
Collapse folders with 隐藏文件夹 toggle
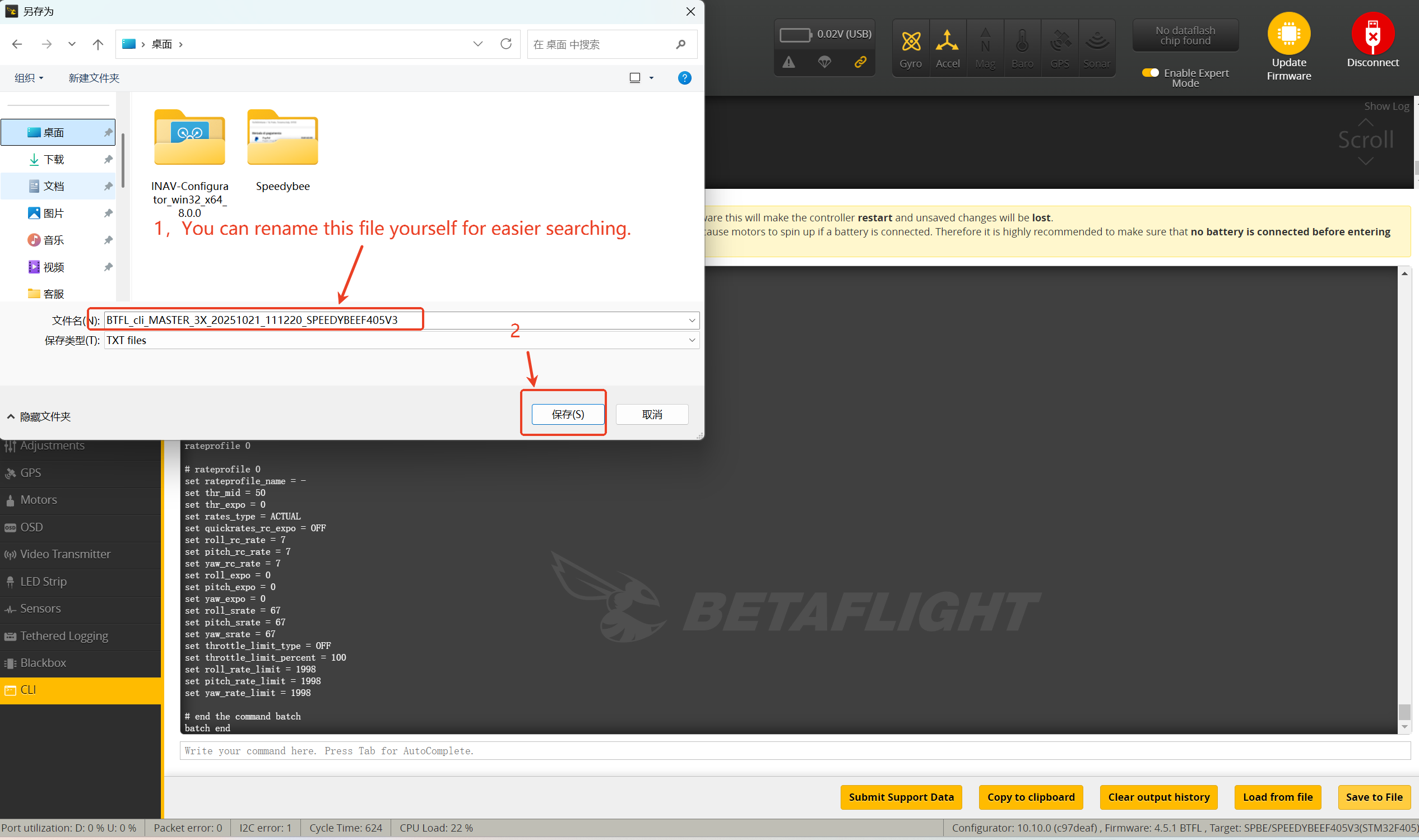(39, 416)
